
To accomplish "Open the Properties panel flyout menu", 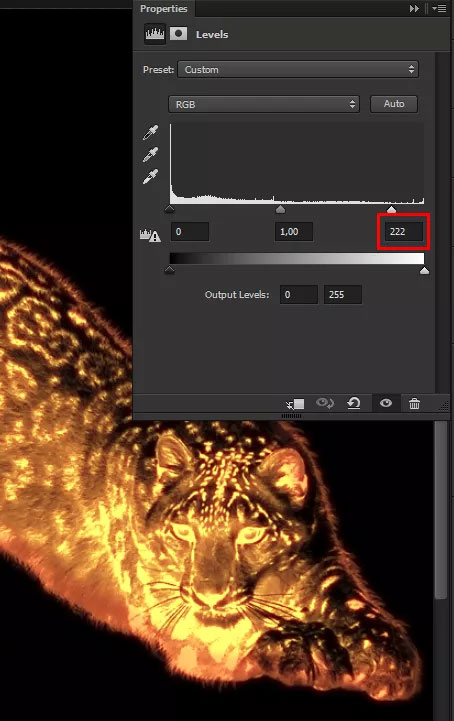I will coord(439,9).
